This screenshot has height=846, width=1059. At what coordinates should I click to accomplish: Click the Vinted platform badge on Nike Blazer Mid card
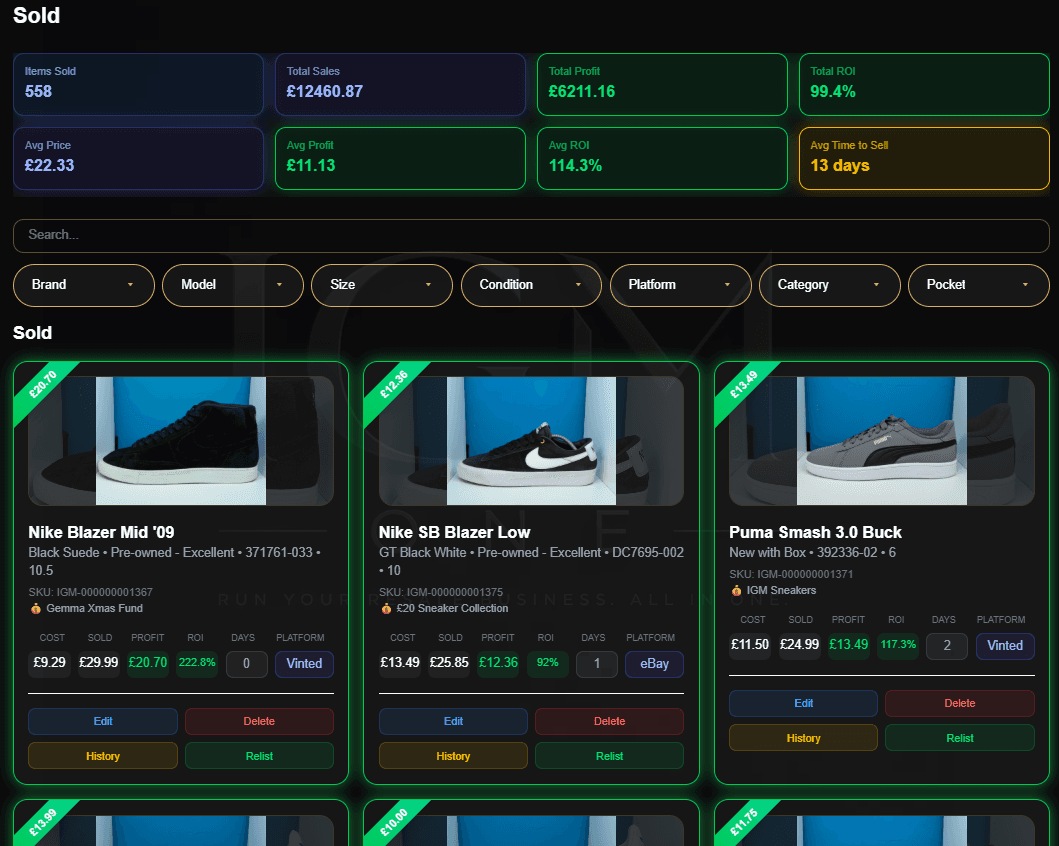304,664
